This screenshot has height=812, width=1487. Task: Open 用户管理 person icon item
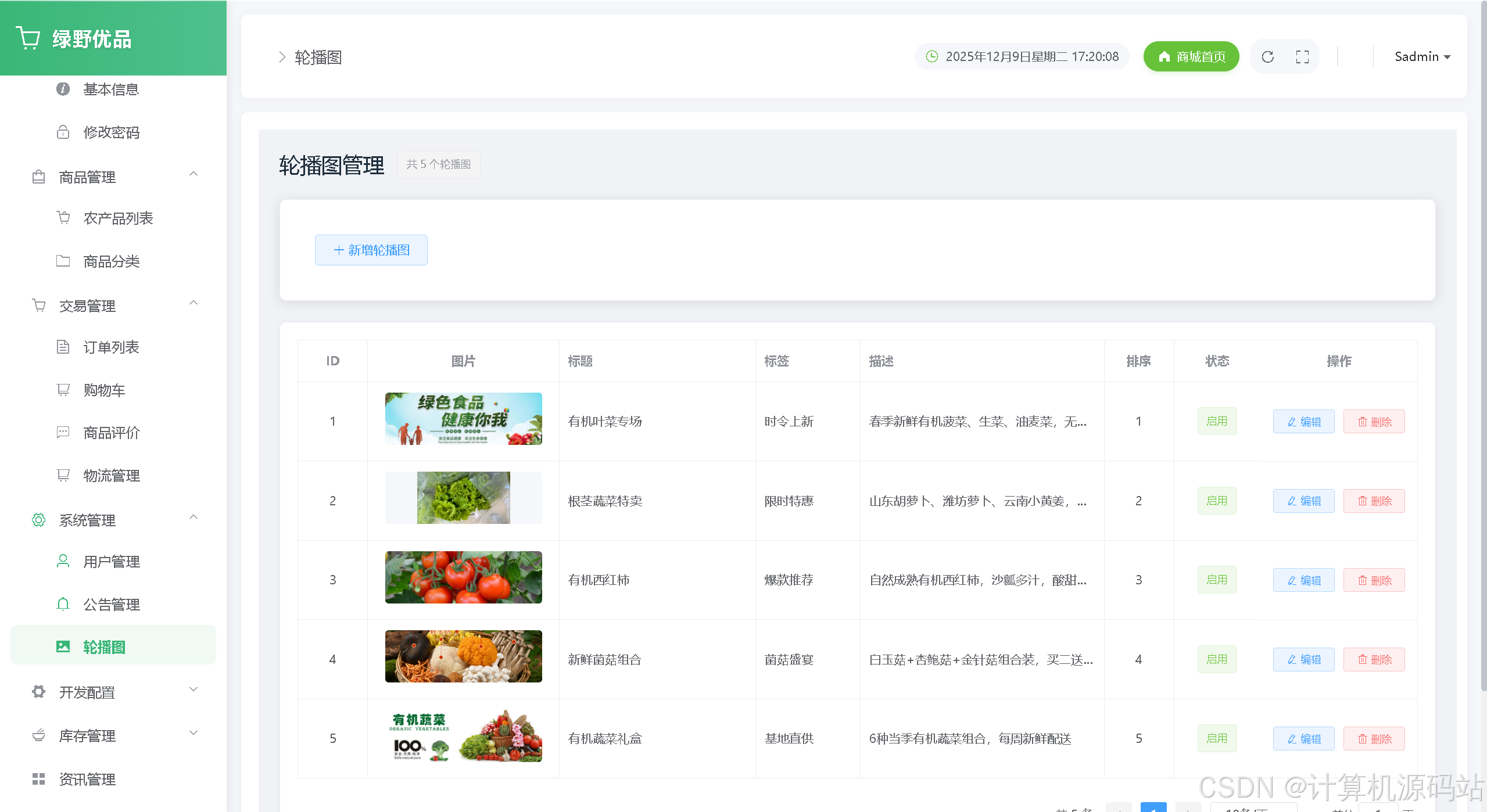[x=63, y=562]
